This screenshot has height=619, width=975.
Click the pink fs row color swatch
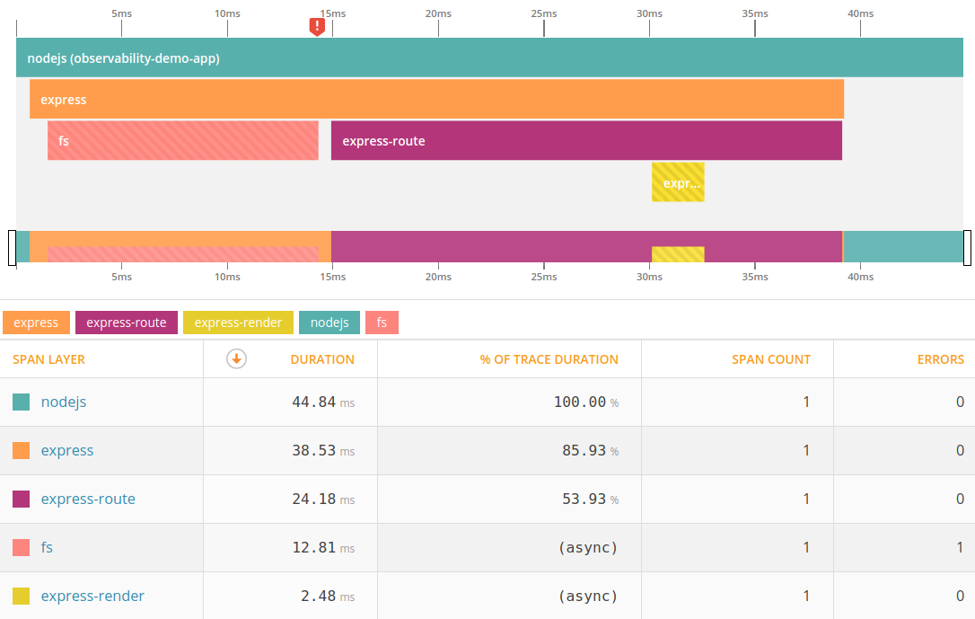tap(21, 548)
